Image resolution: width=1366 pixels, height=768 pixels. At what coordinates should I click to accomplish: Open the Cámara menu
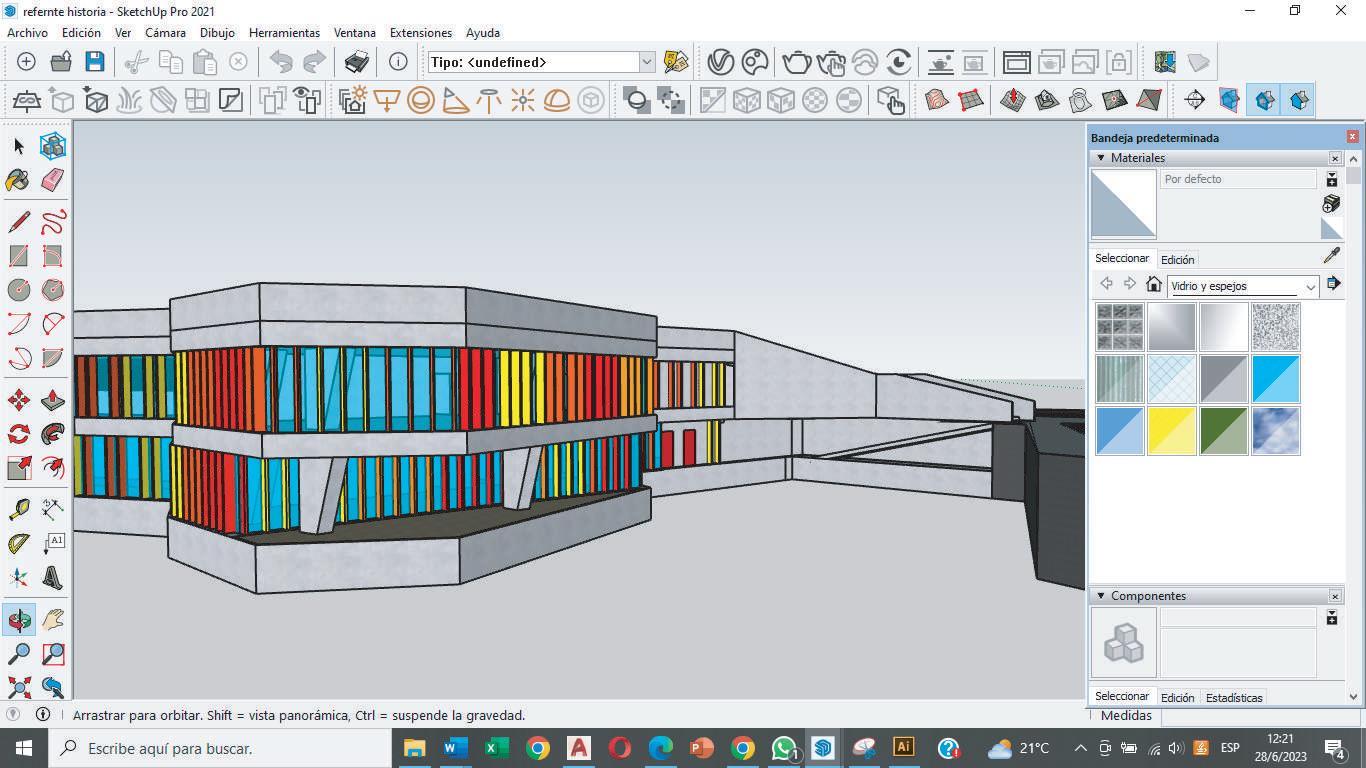point(165,33)
